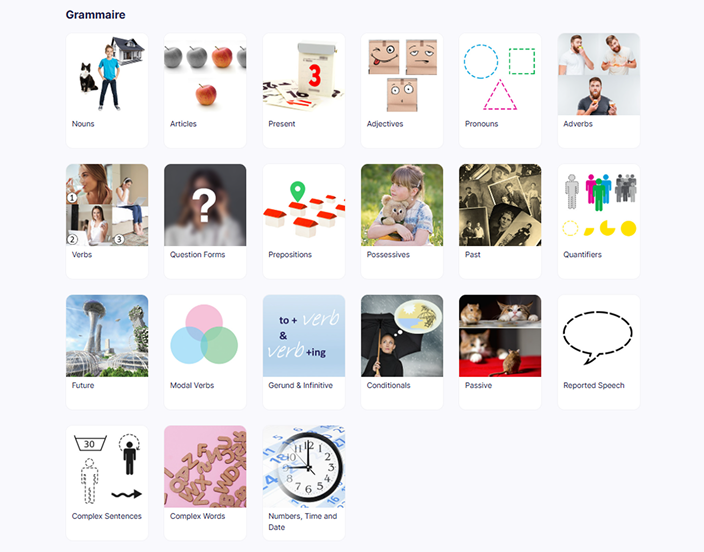Click the Question Forms question mark image

[x=205, y=205]
